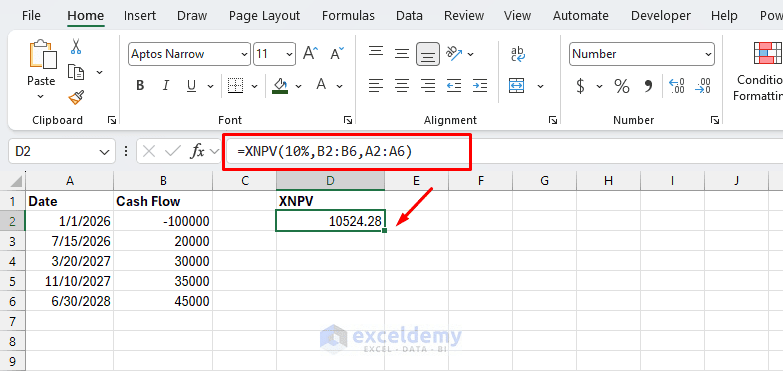Align text left
The width and height of the screenshot is (783, 371).
[x=376, y=86]
